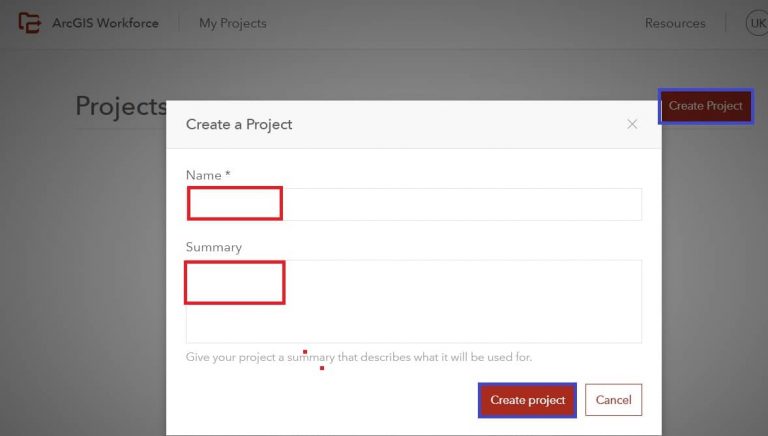
Task: Focus the Name input field
Action: click(414, 204)
